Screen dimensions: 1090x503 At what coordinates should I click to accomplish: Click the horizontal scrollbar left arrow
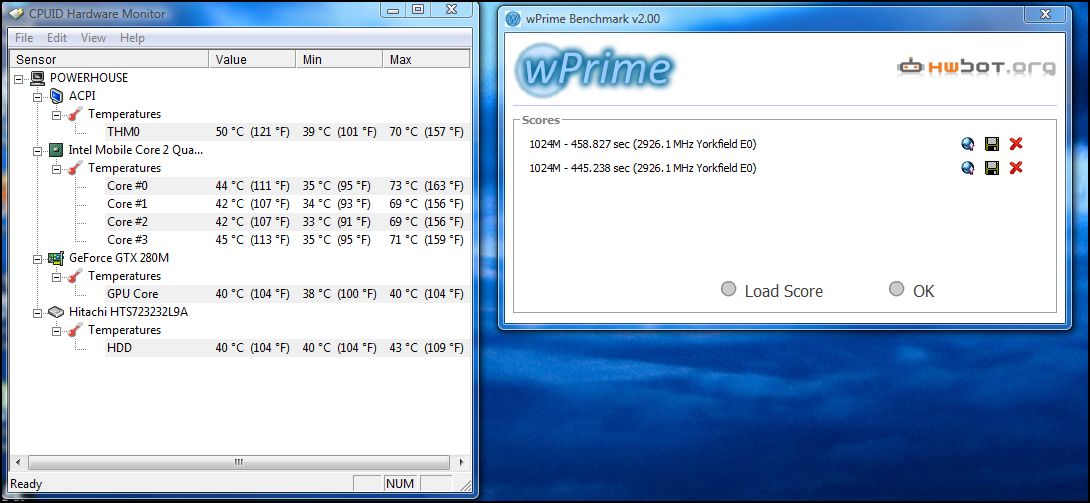tap(18, 462)
